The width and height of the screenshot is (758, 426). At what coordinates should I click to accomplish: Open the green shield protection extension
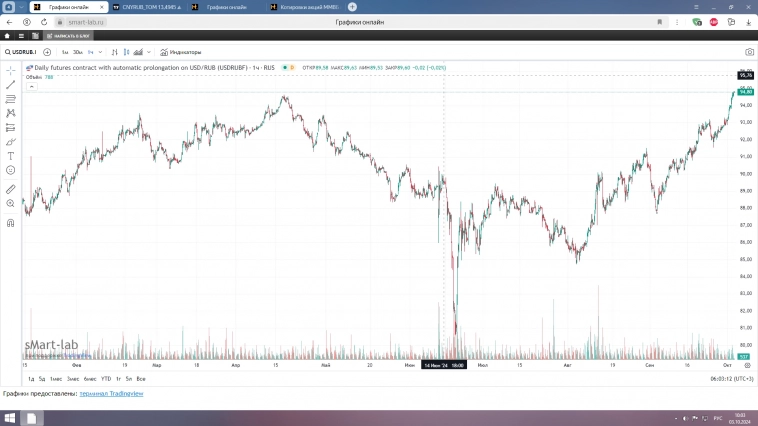point(697,22)
